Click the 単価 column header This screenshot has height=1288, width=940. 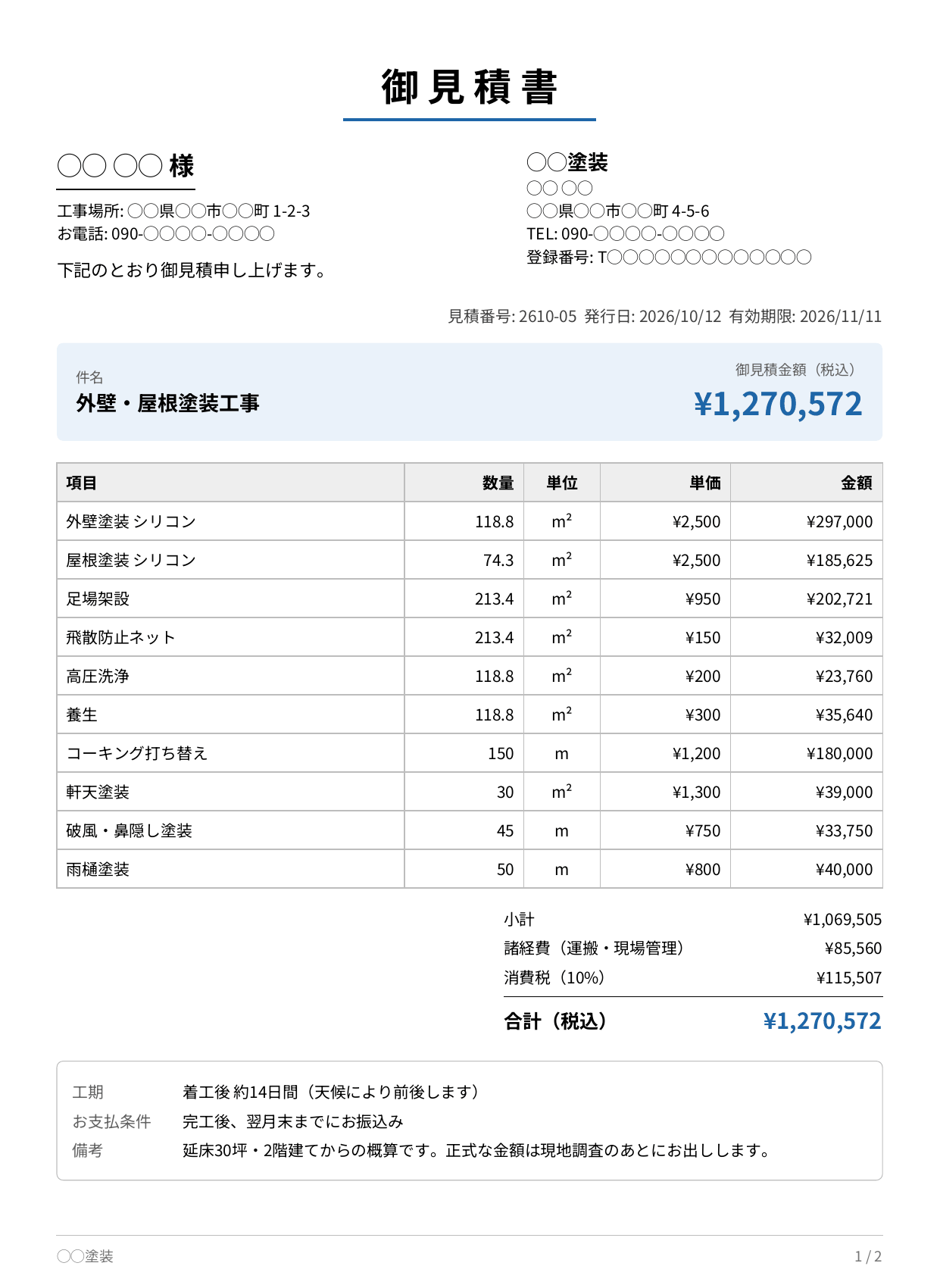click(705, 483)
